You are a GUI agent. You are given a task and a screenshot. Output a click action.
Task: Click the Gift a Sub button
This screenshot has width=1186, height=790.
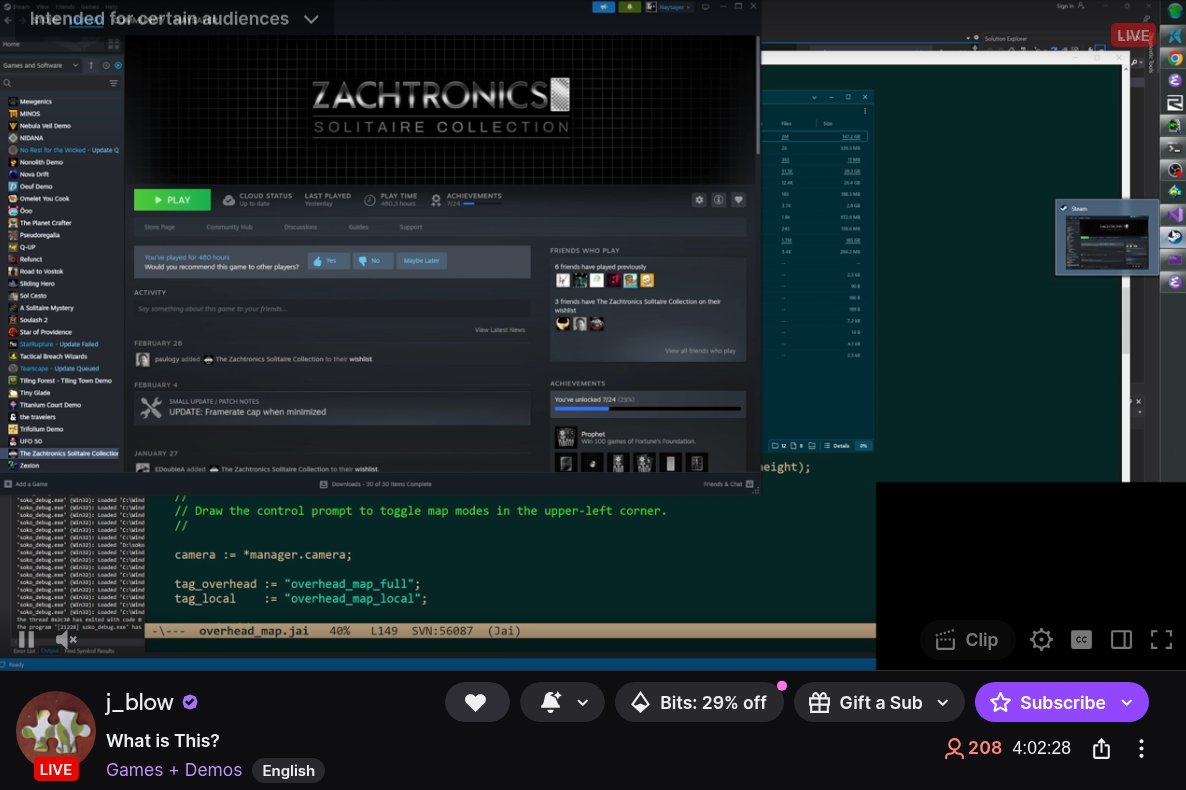[865, 702]
